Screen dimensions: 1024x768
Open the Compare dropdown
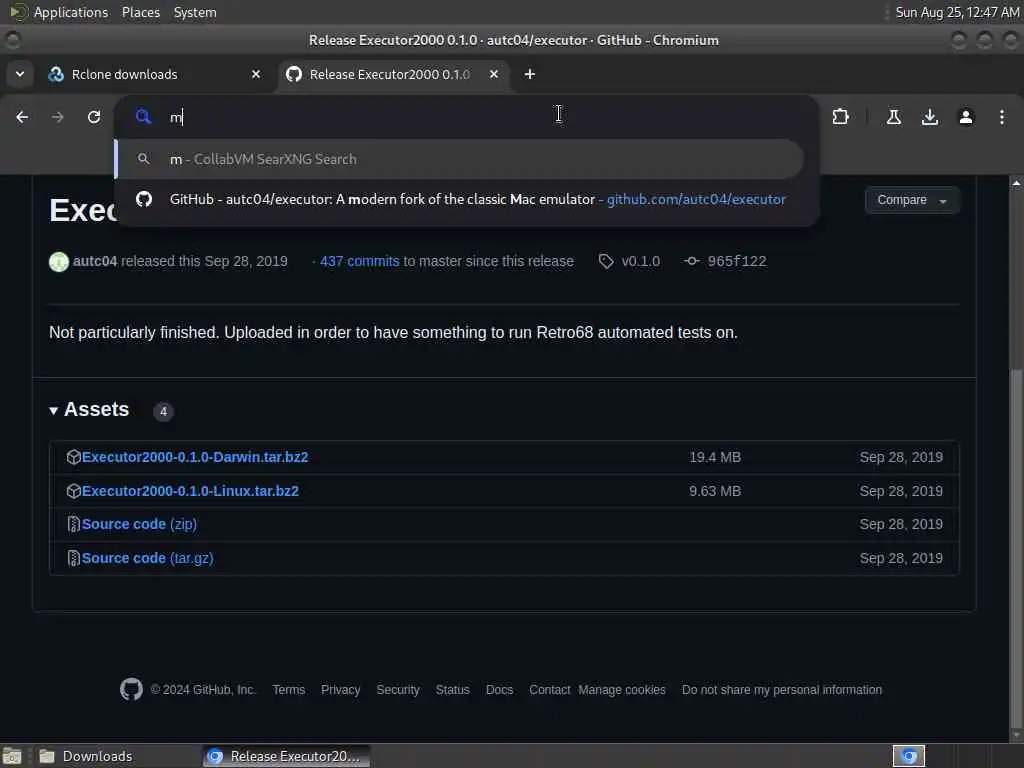912,200
